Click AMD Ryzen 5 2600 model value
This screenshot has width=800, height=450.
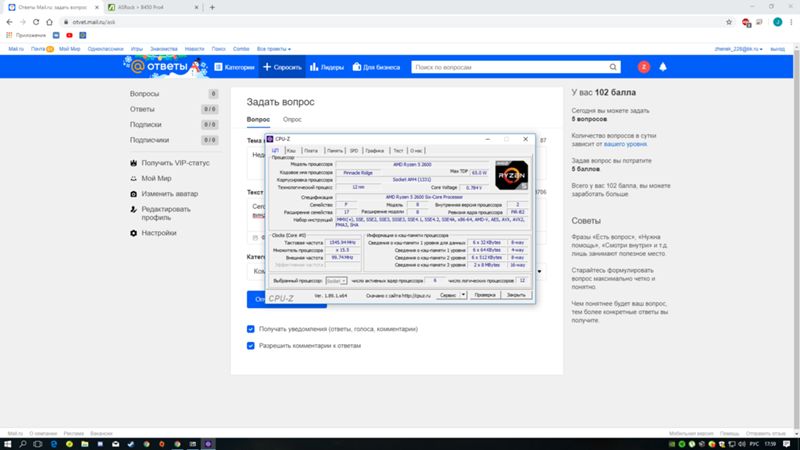click(412, 164)
